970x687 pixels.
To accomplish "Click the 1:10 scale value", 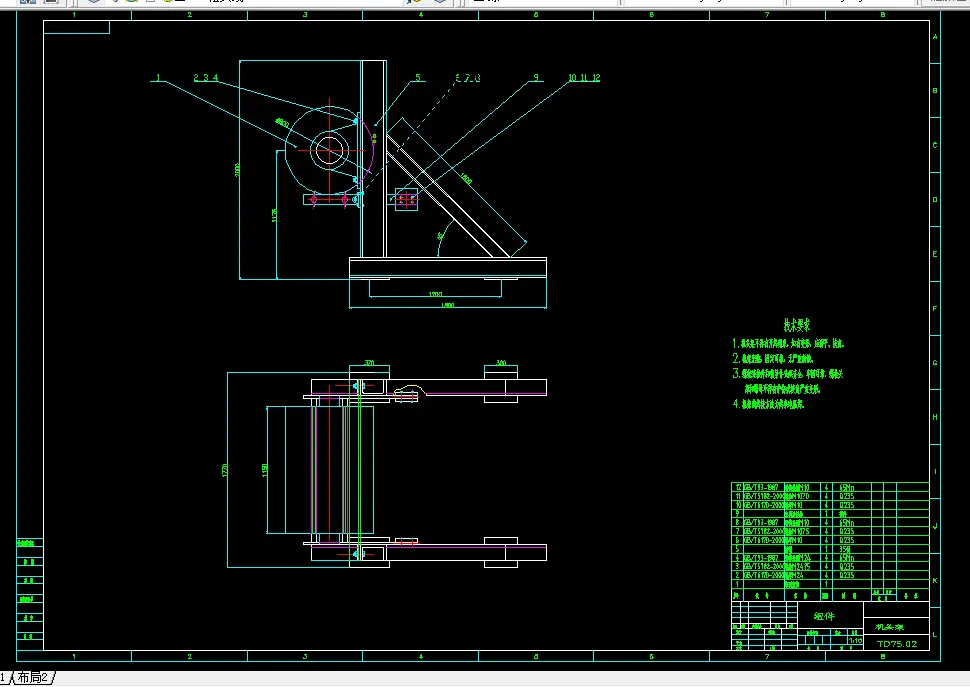I will [855, 641].
